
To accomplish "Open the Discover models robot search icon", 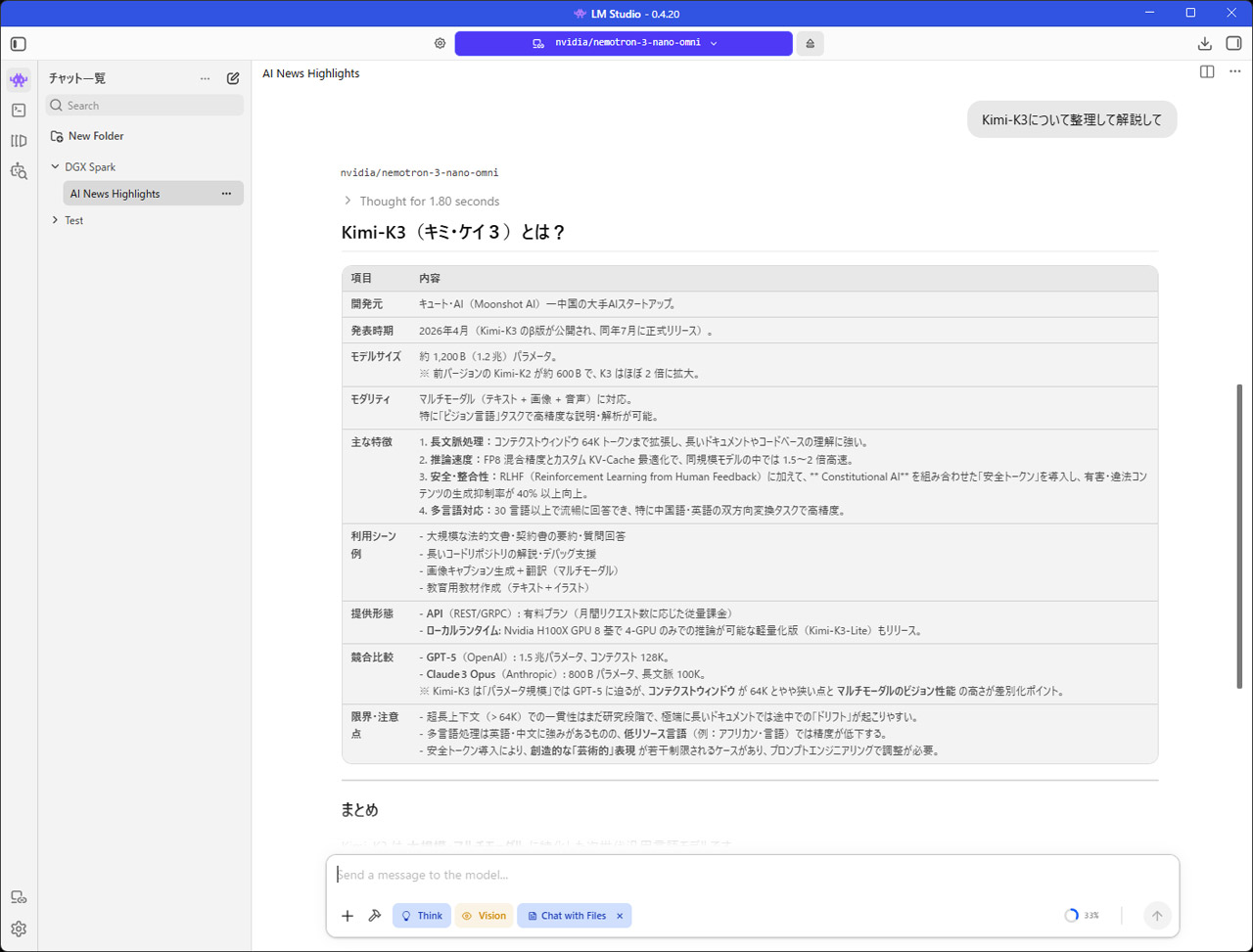I will pos(19,171).
